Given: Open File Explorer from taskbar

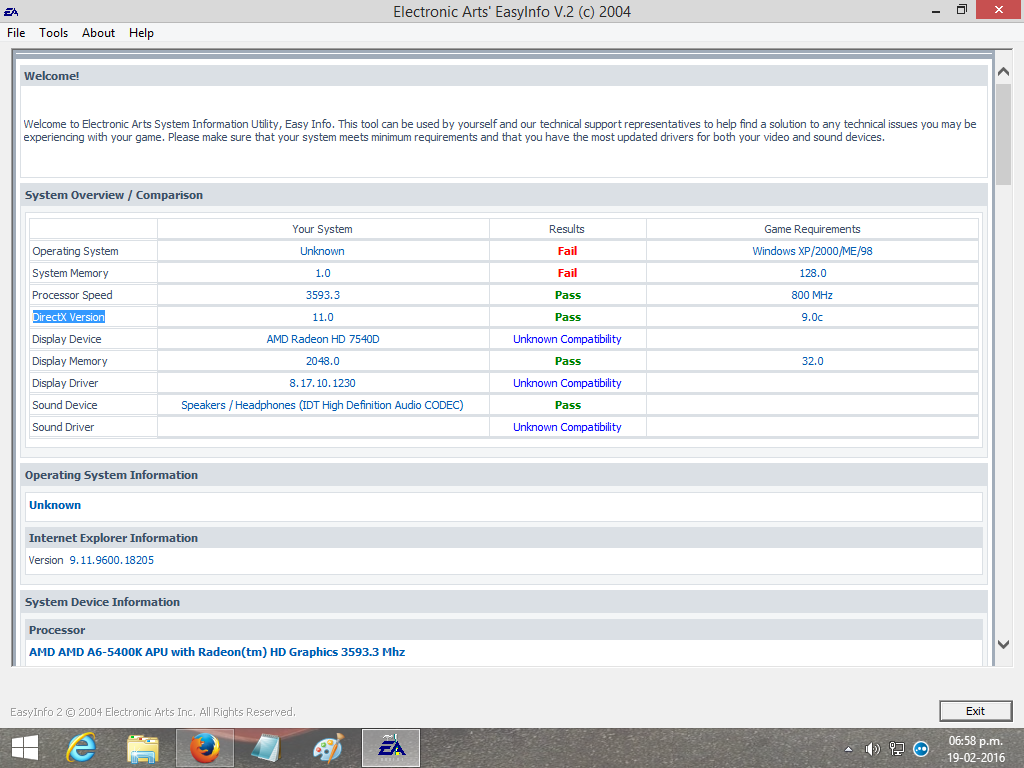Looking at the screenshot, I should coord(142,748).
